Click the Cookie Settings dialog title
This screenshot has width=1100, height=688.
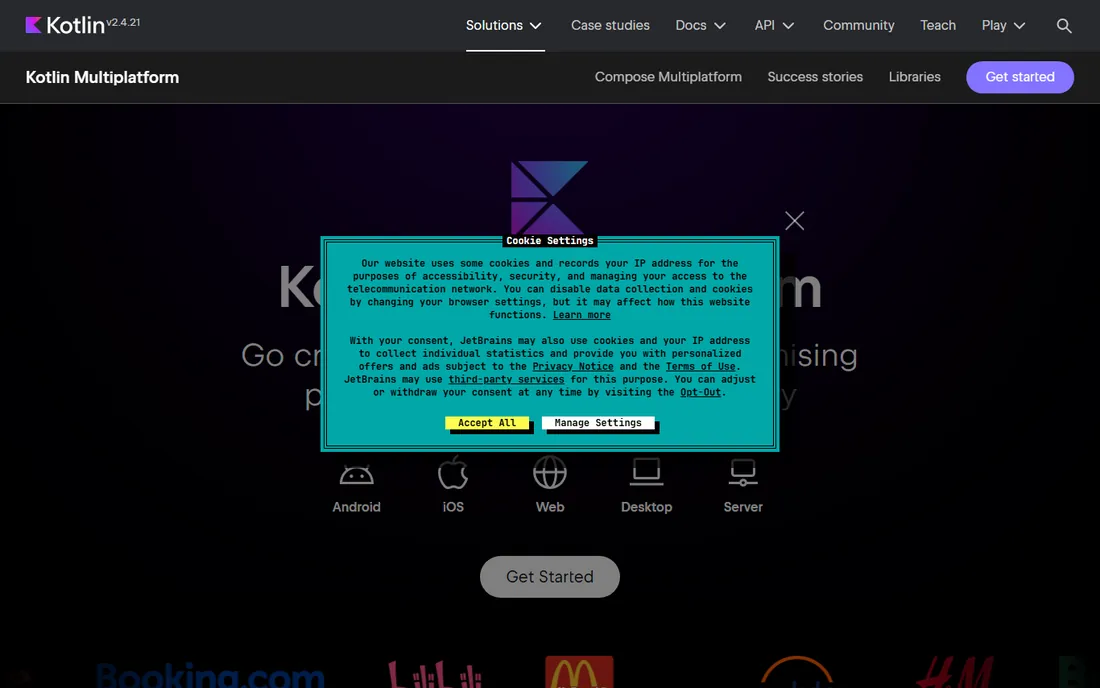pos(549,241)
